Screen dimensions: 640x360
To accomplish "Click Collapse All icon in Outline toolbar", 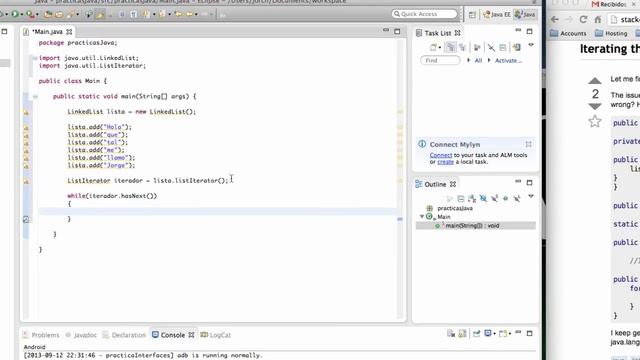I will click(x=461, y=199).
